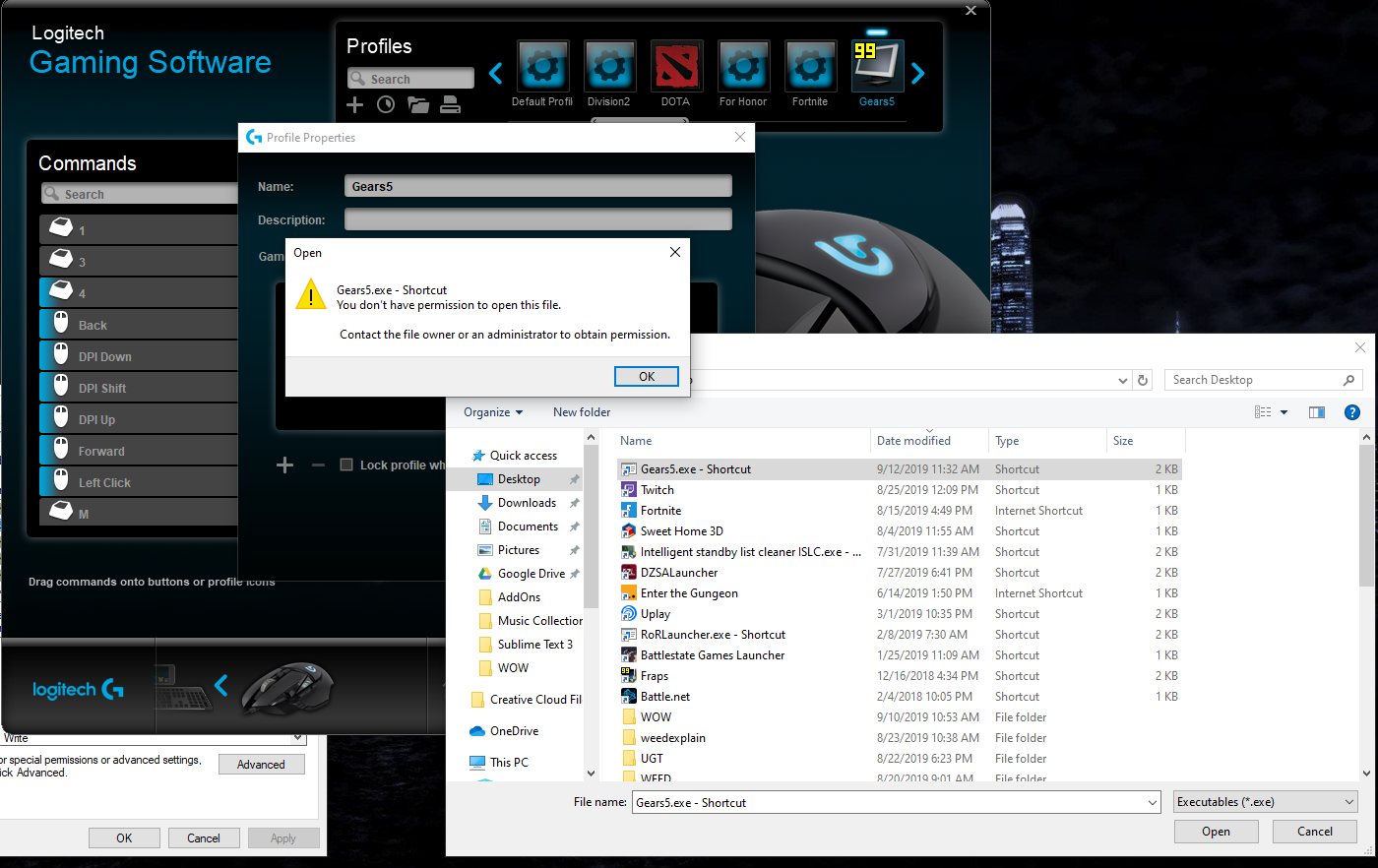
Task: Select the Gears5 profile icon
Action: [878, 66]
